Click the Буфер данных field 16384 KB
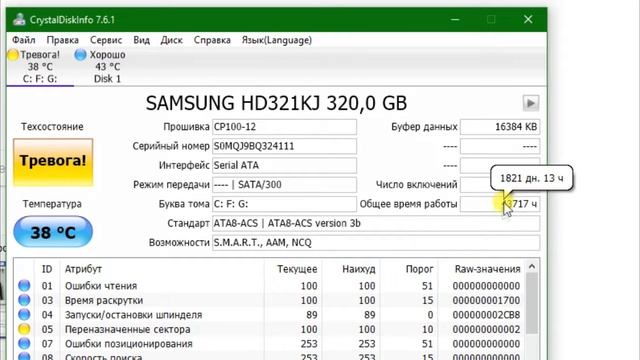 pyautogui.click(x=500, y=127)
